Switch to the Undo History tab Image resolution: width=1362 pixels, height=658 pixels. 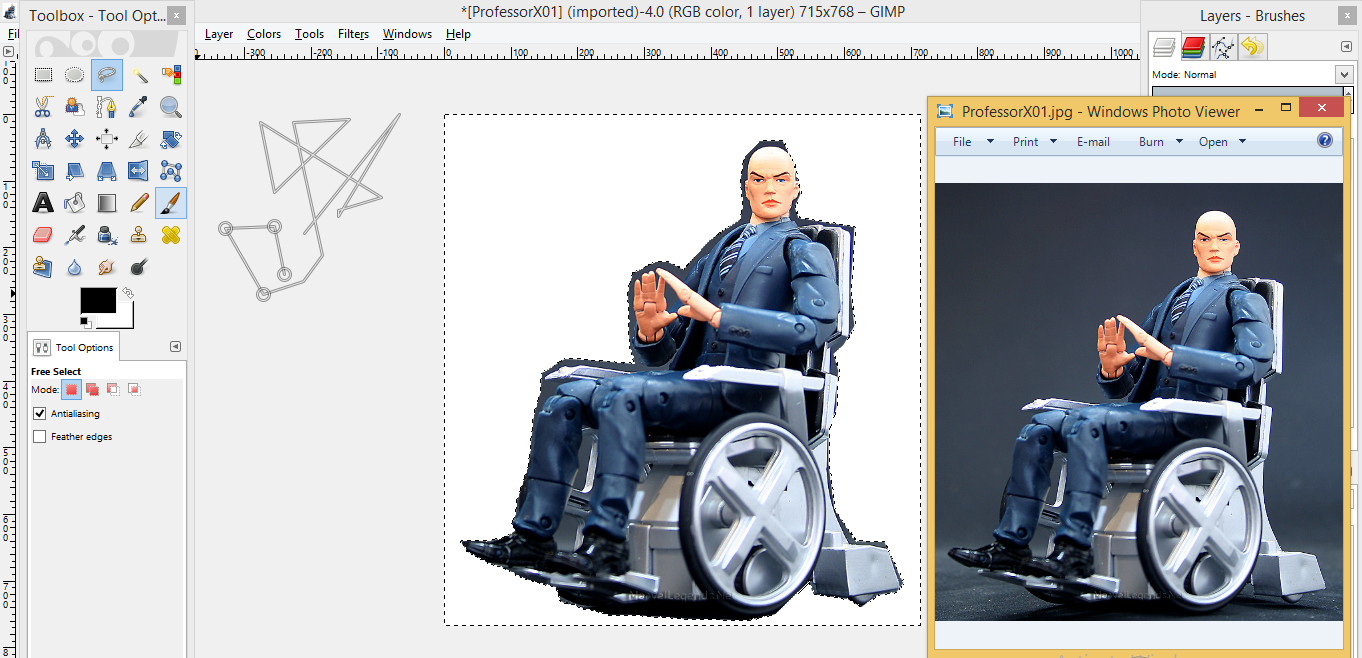point(1253,46)
